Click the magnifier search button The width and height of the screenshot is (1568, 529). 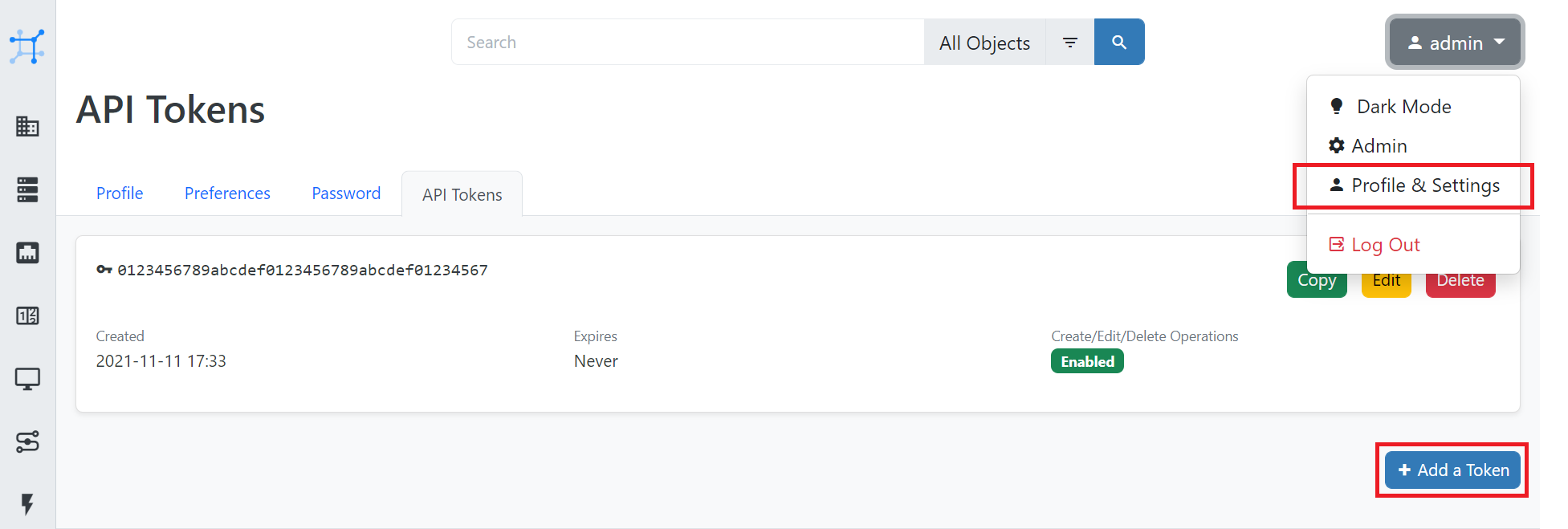[x=1118, y=43]
